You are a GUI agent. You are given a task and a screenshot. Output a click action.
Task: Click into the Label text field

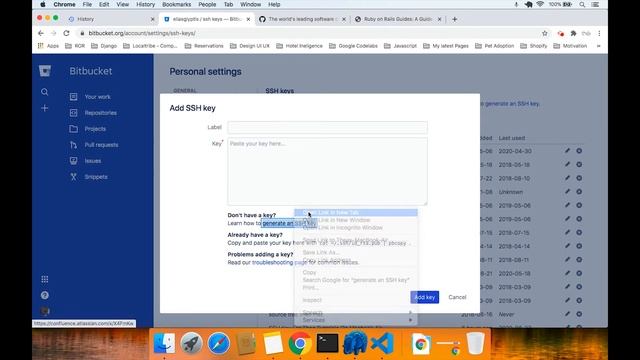pos(327,127)
